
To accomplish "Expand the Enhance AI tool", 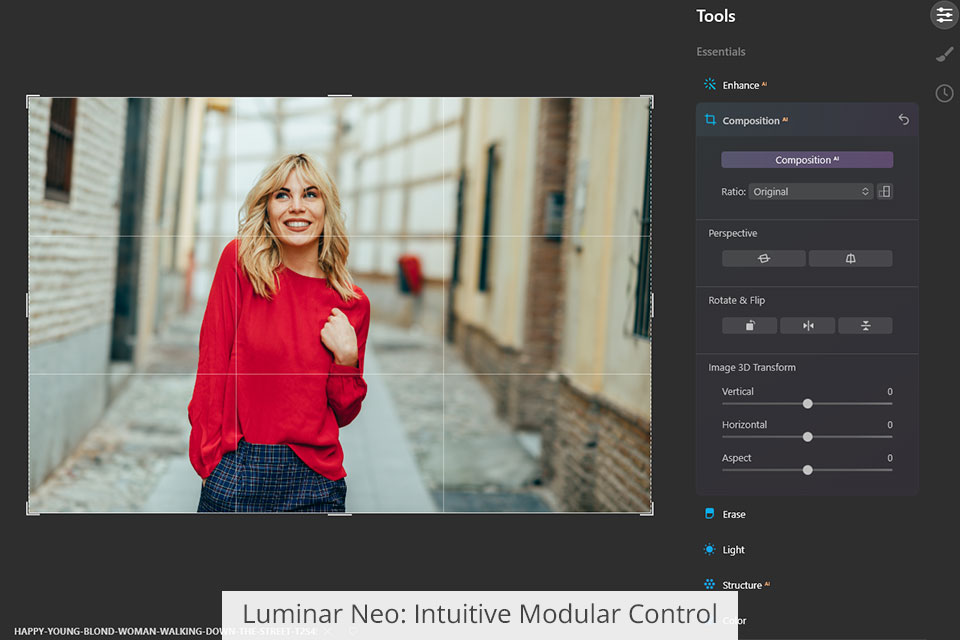I will [744, 85].
